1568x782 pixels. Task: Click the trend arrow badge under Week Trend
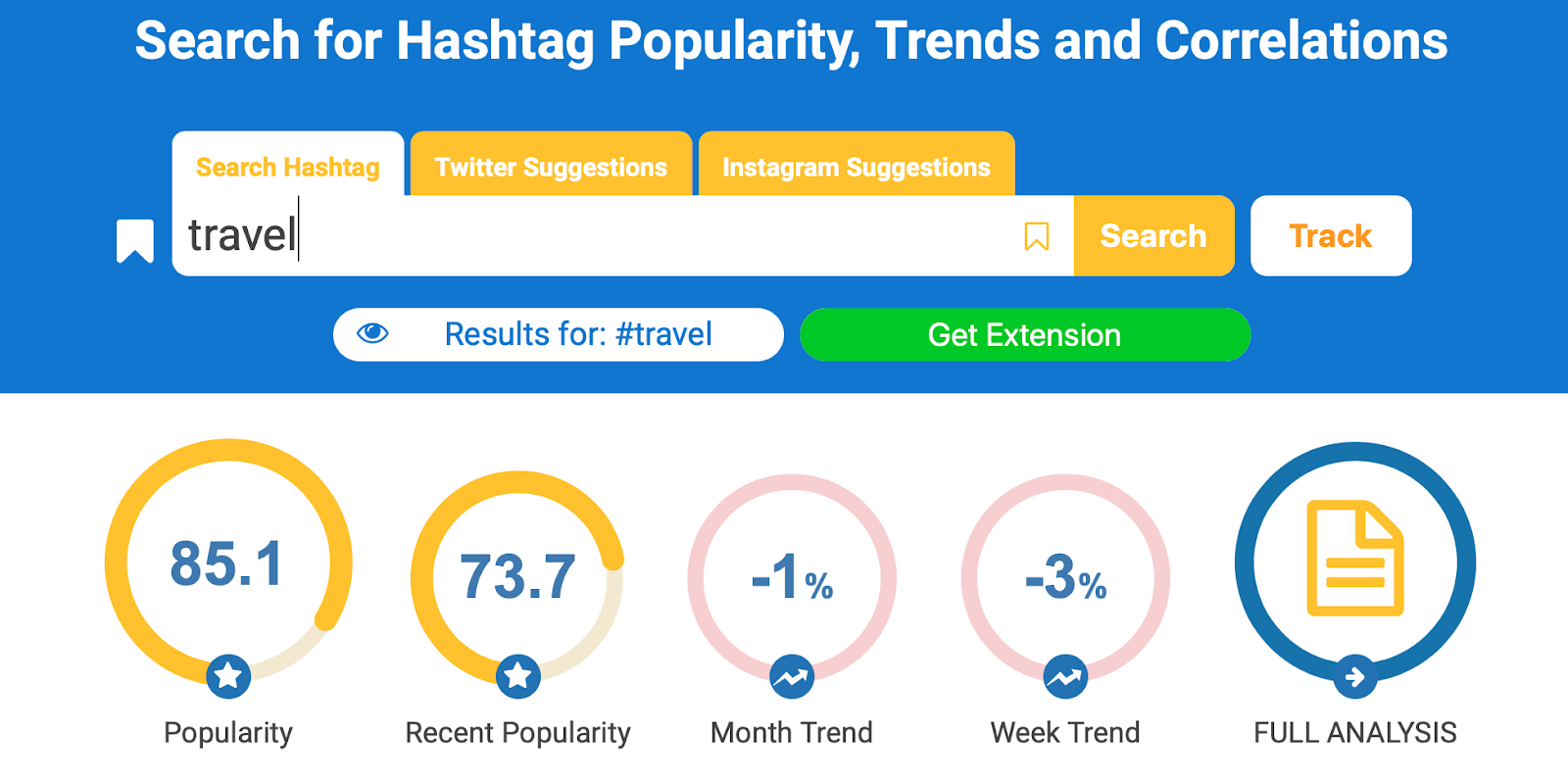click(x=1065, y=676)
